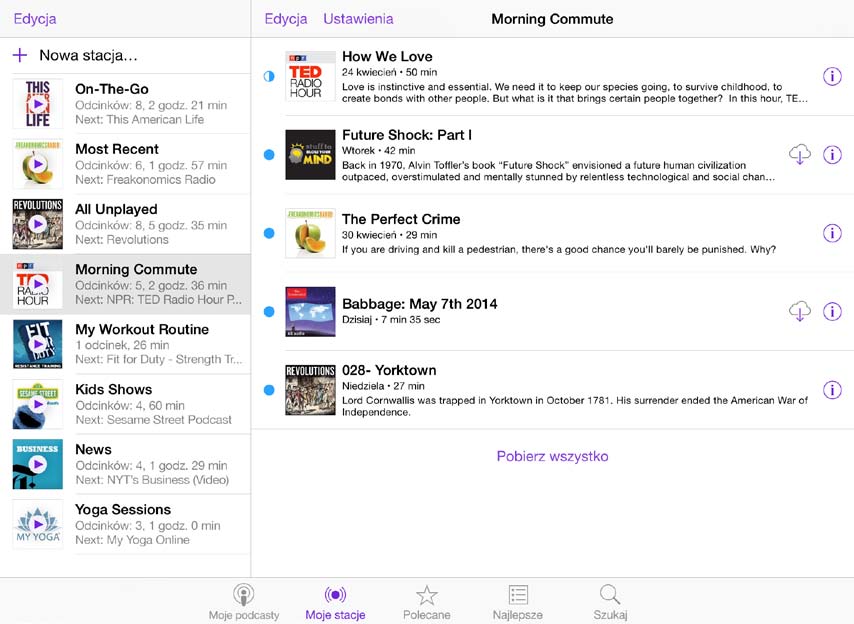Tap Economist artwork for Babbage episode
854x624 pixels.
pos(310,311)
